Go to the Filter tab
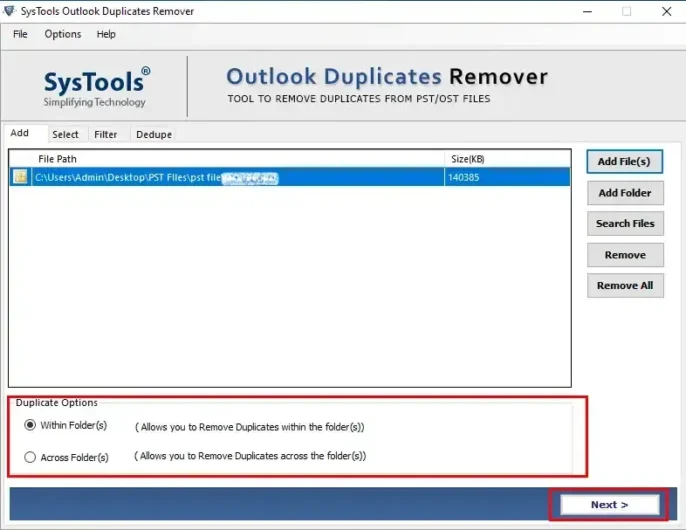 coord(105,134)
